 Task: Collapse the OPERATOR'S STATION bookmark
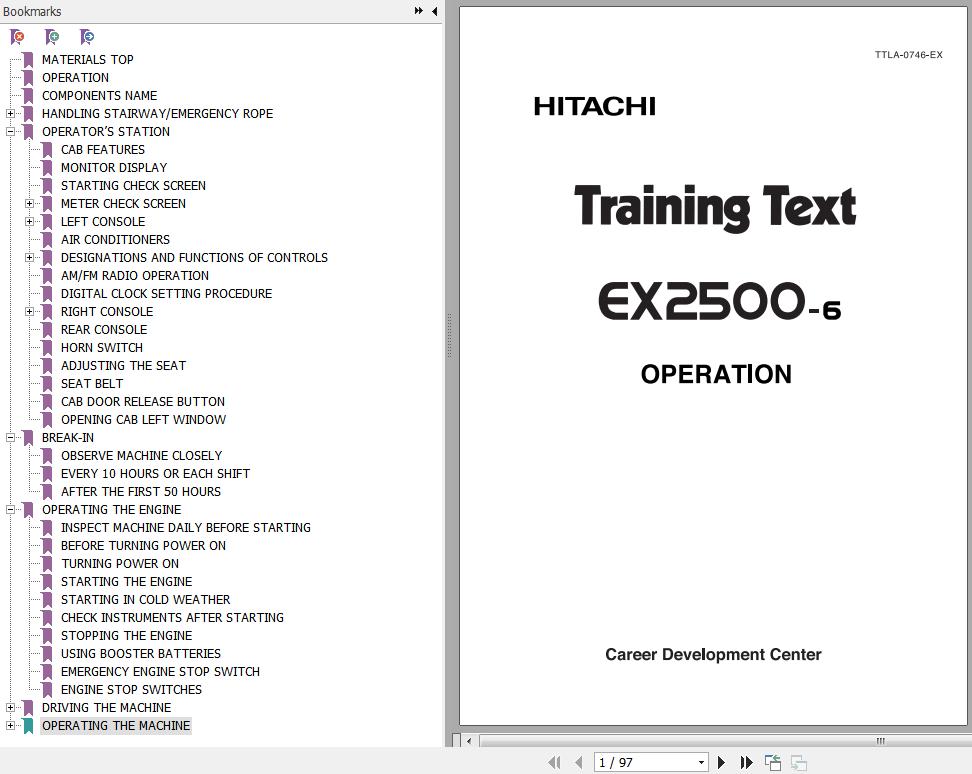click(10, 131)
